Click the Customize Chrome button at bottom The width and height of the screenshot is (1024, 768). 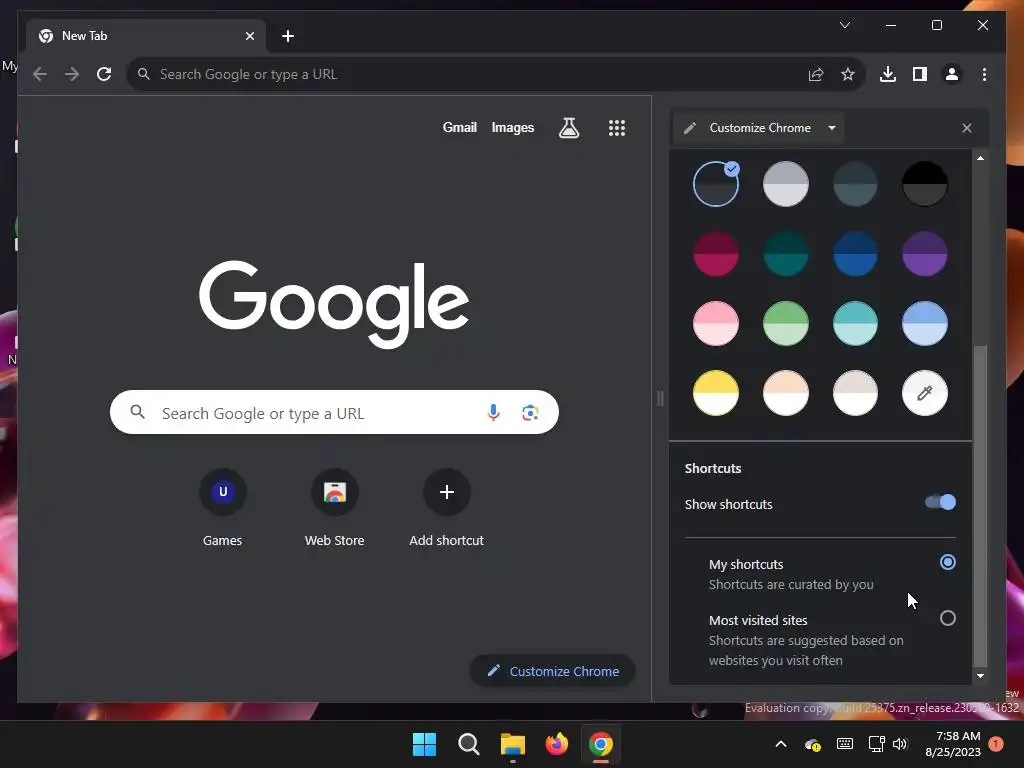552,671
